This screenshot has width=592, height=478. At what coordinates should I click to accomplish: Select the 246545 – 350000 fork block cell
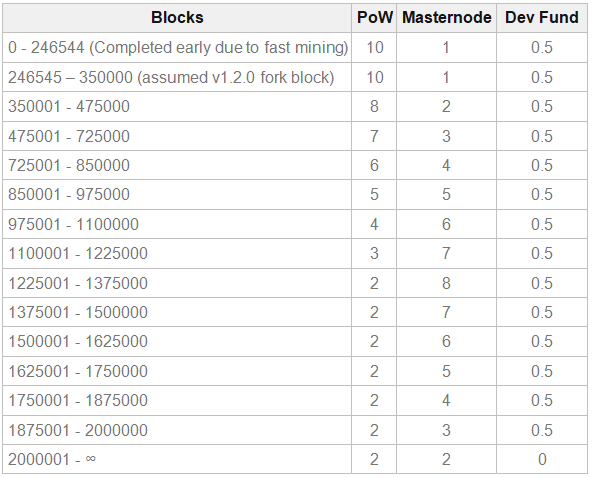(177, 77)
